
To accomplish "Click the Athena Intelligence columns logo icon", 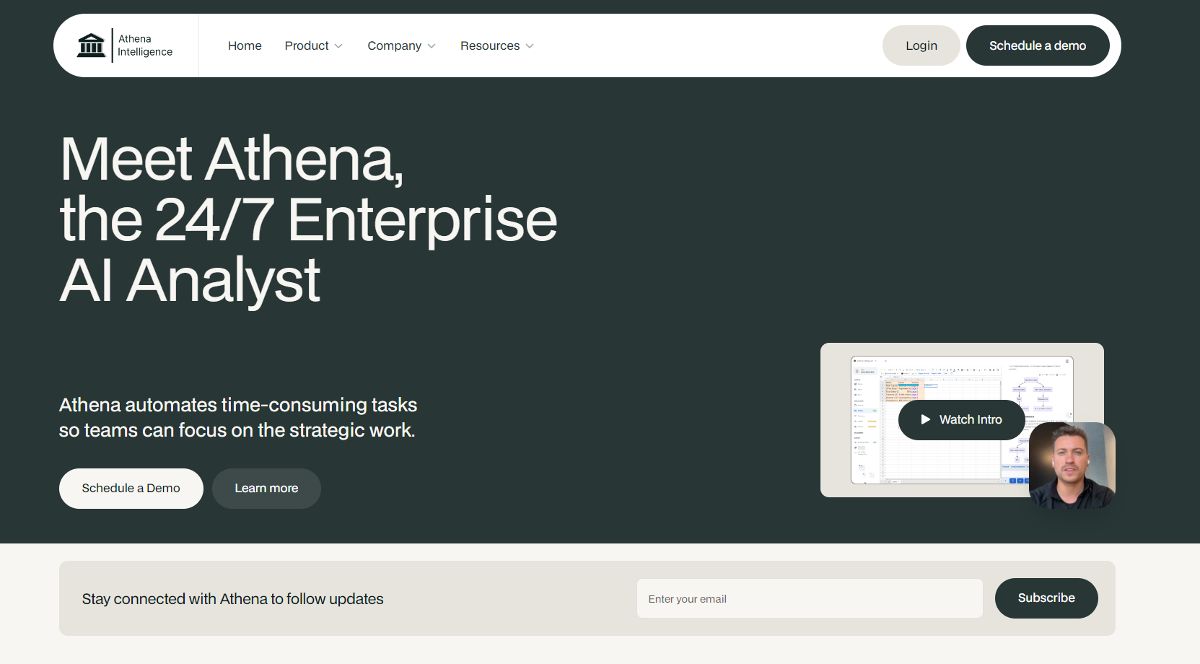I will [91, 44].
